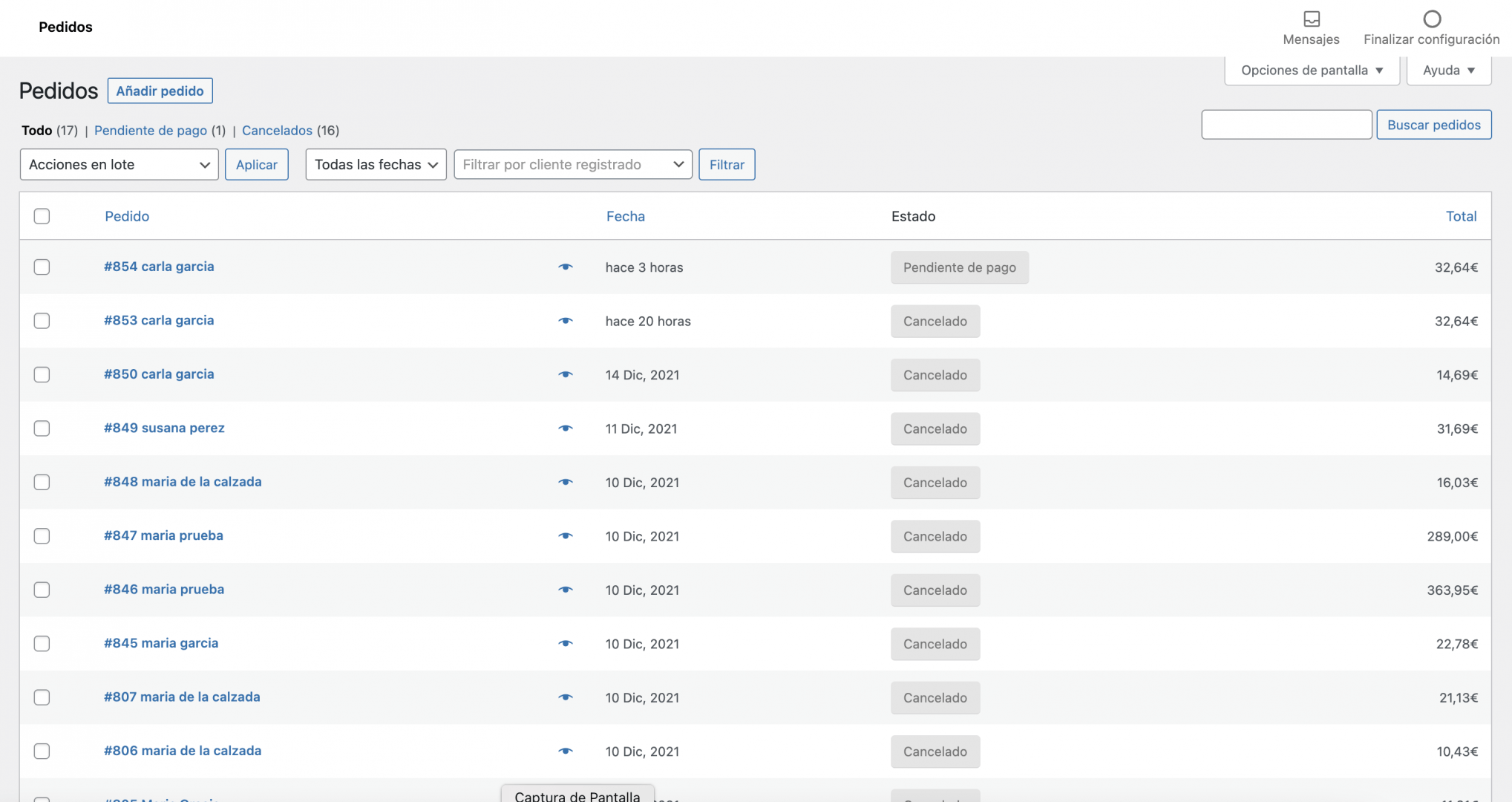Viewport: 1512px width, 802px height.
Task: Preview order #848 with eye icon
Action: [566, 483]
